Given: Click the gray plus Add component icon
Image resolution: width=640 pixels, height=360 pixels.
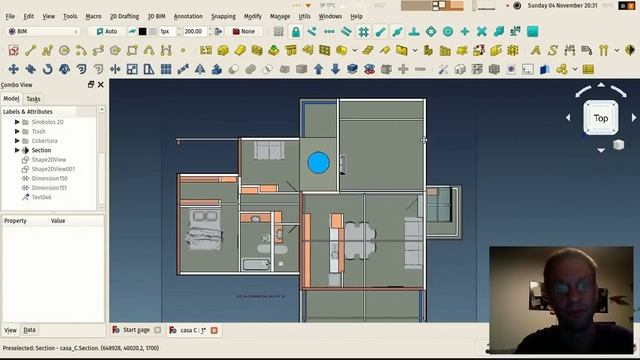Looking at the screenshot, I should (403, 69).
